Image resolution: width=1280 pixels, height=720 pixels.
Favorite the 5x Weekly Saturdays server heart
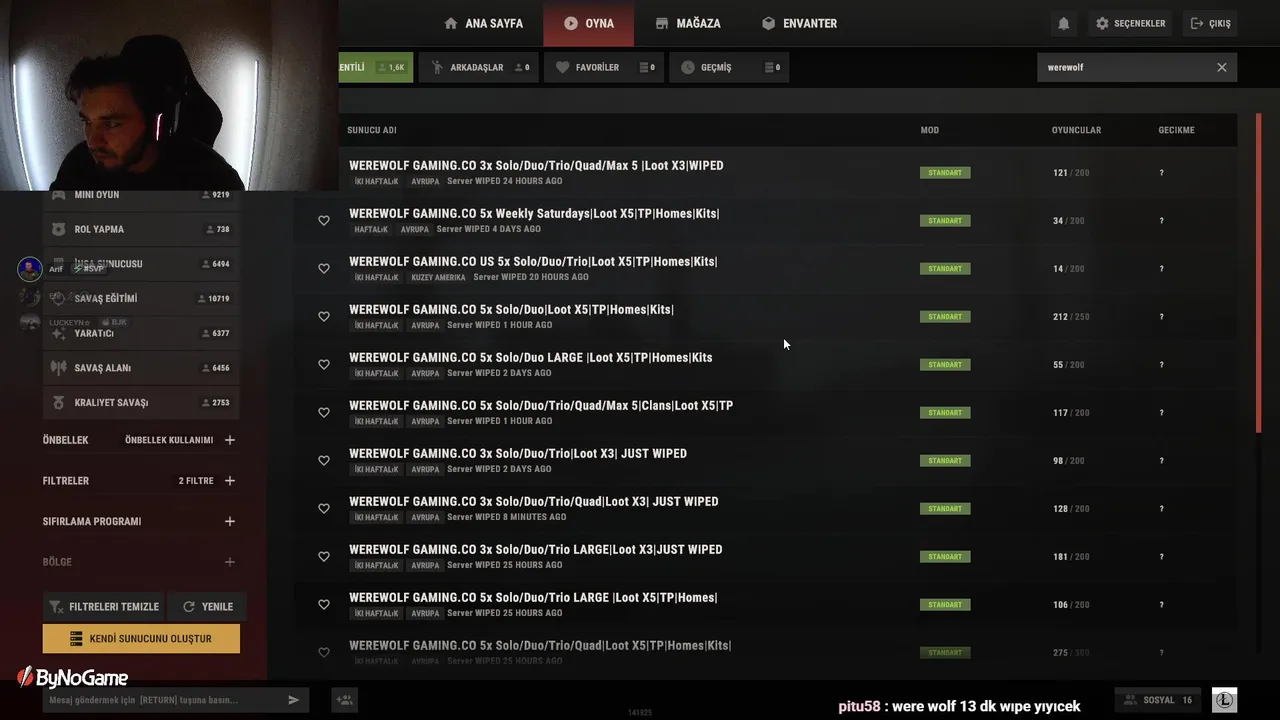click(324, 221)
